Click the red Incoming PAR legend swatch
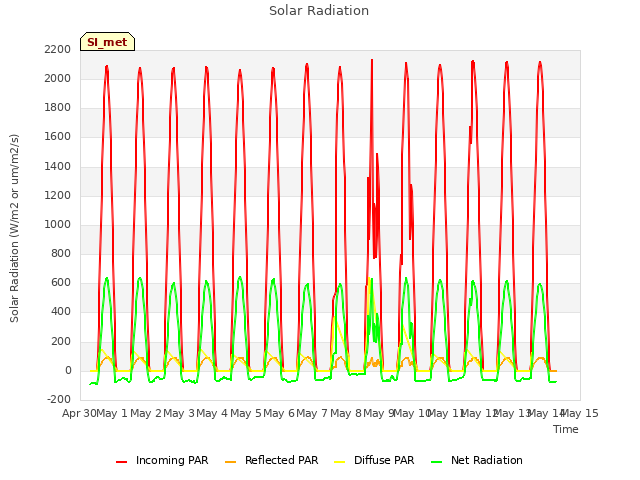640x480 pixels. [x=122, y=462]
